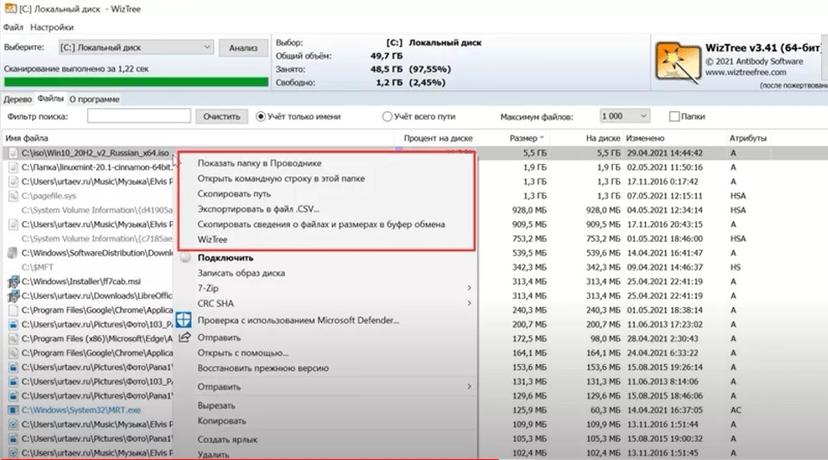Click the icon of the SoftwareDistribution row
This screenshot has width=828, height=460.
point(13,253)
